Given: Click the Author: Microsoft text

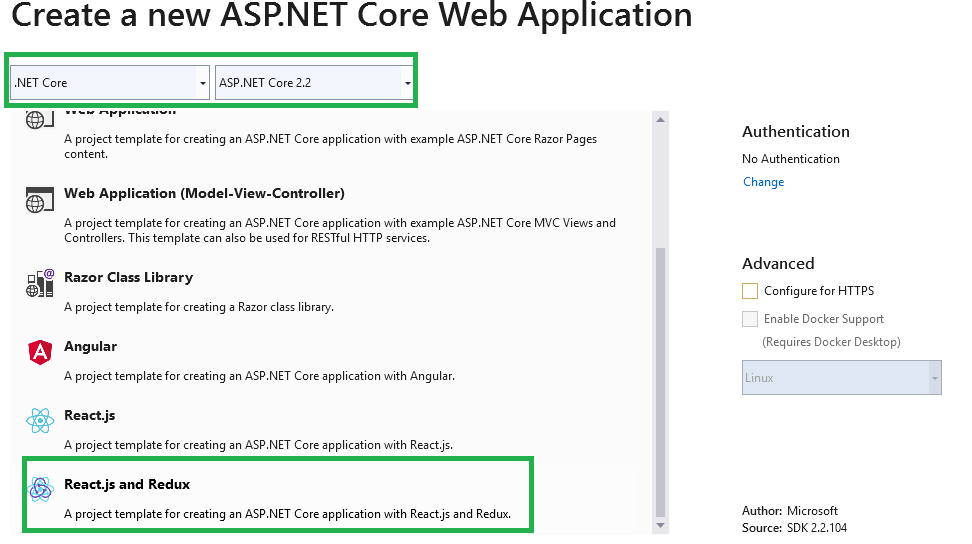Looking at the screenshot, I should tap(790, 511).
